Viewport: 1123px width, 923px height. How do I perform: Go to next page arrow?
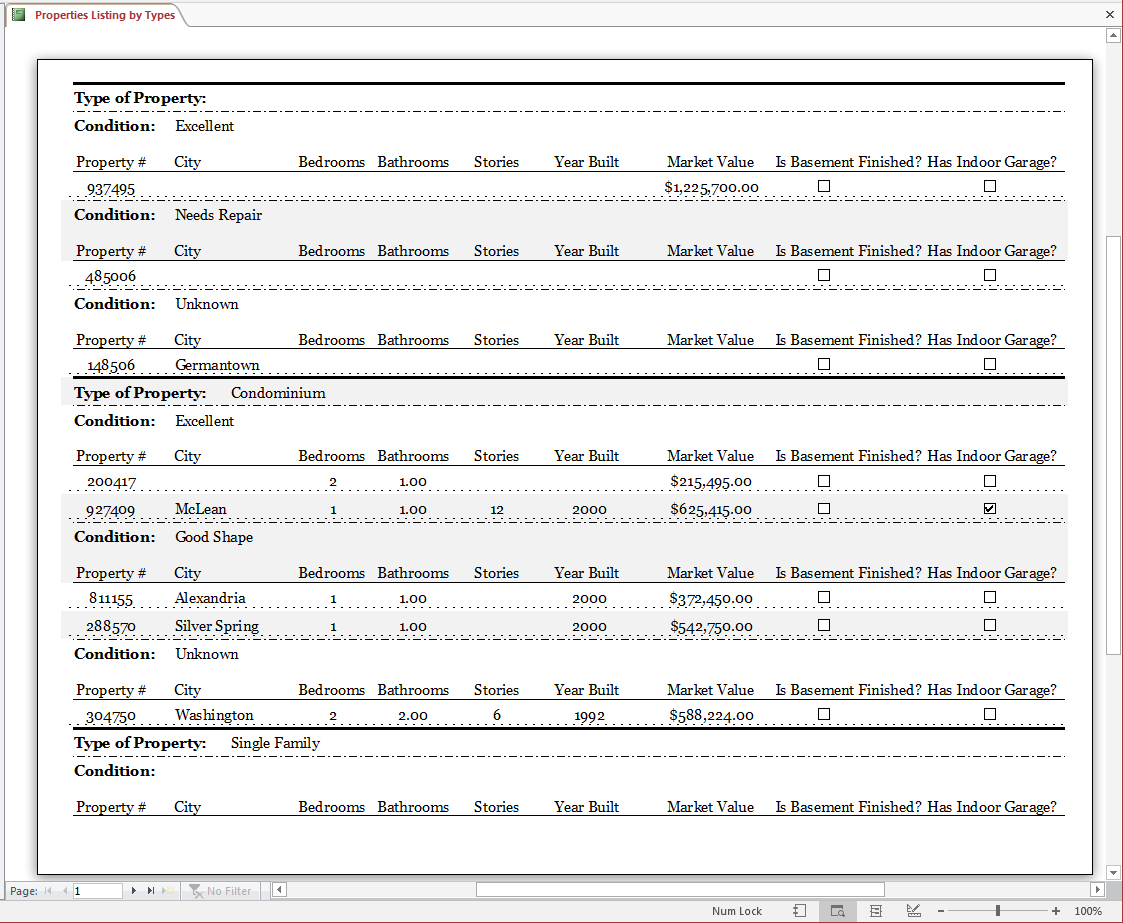133,891
